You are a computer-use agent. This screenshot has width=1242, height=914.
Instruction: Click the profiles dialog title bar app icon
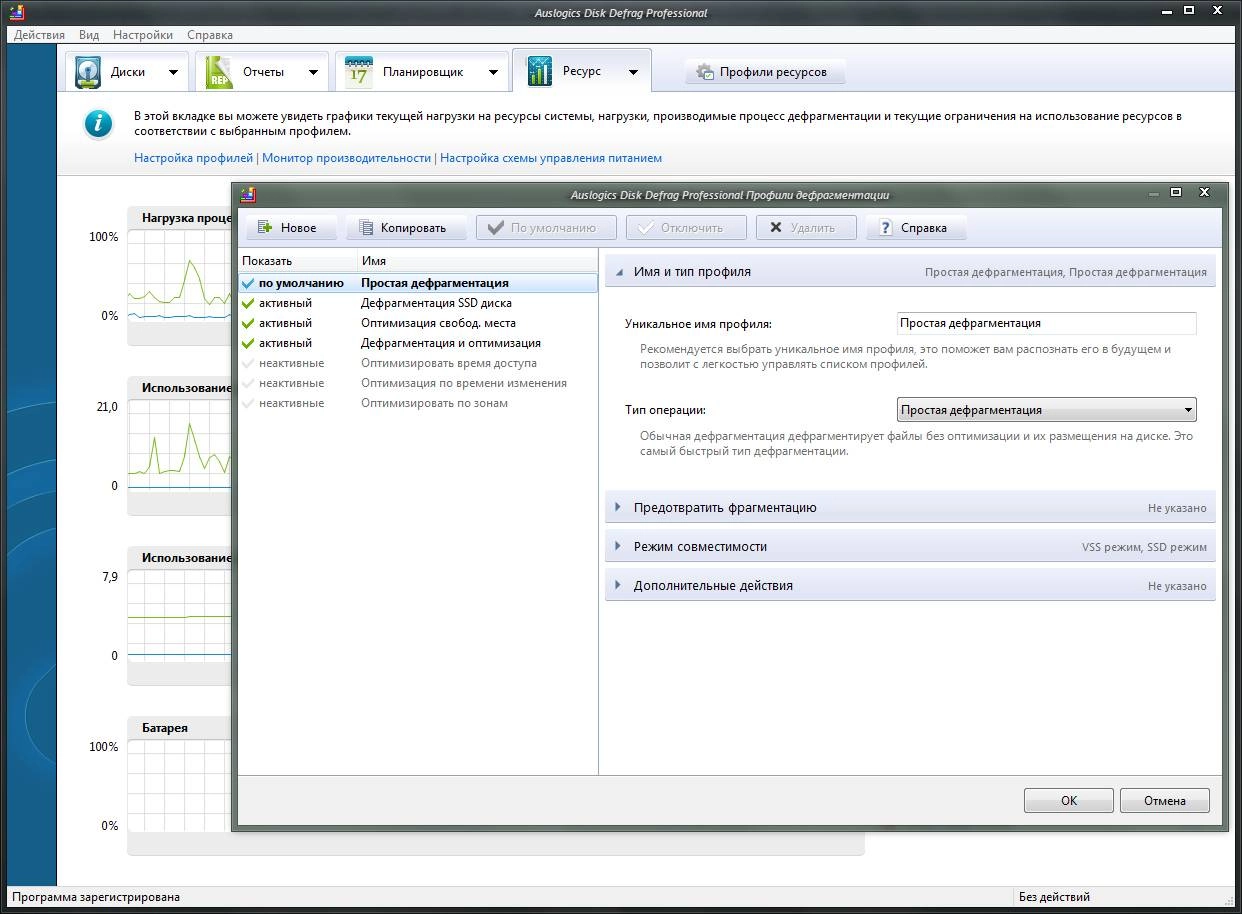pos(248,195)
